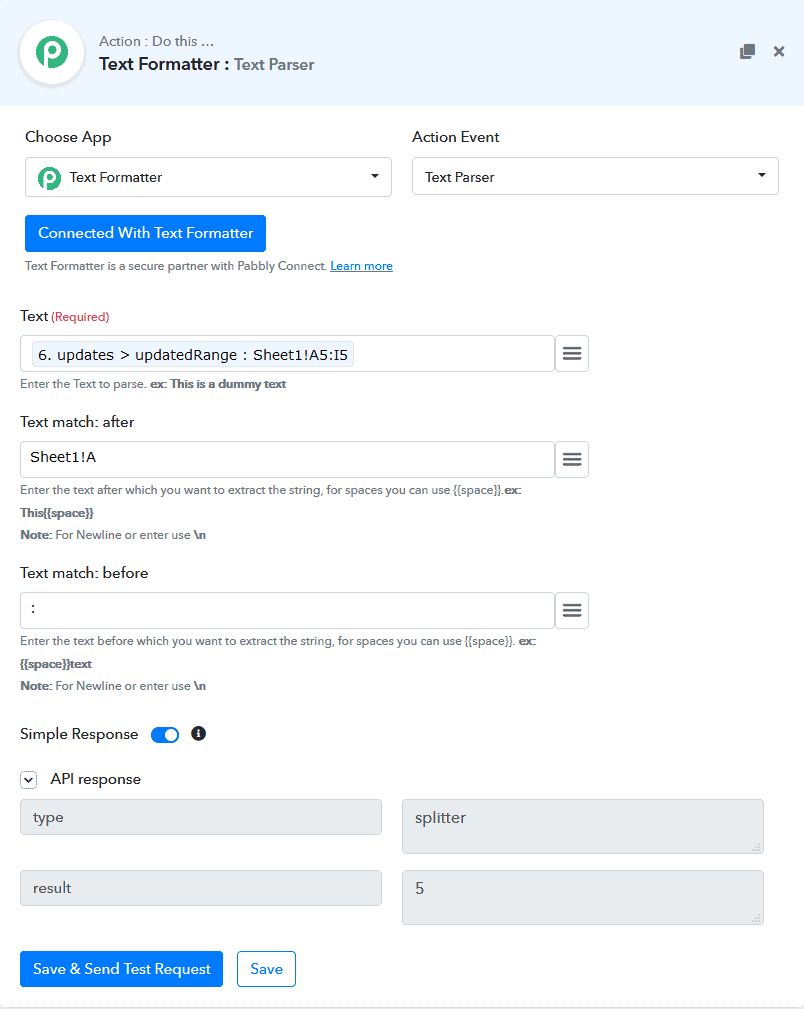The height and width of the screenshot is (1009, 804).
Task: Collapse the API response section
Action: [28, 779]
